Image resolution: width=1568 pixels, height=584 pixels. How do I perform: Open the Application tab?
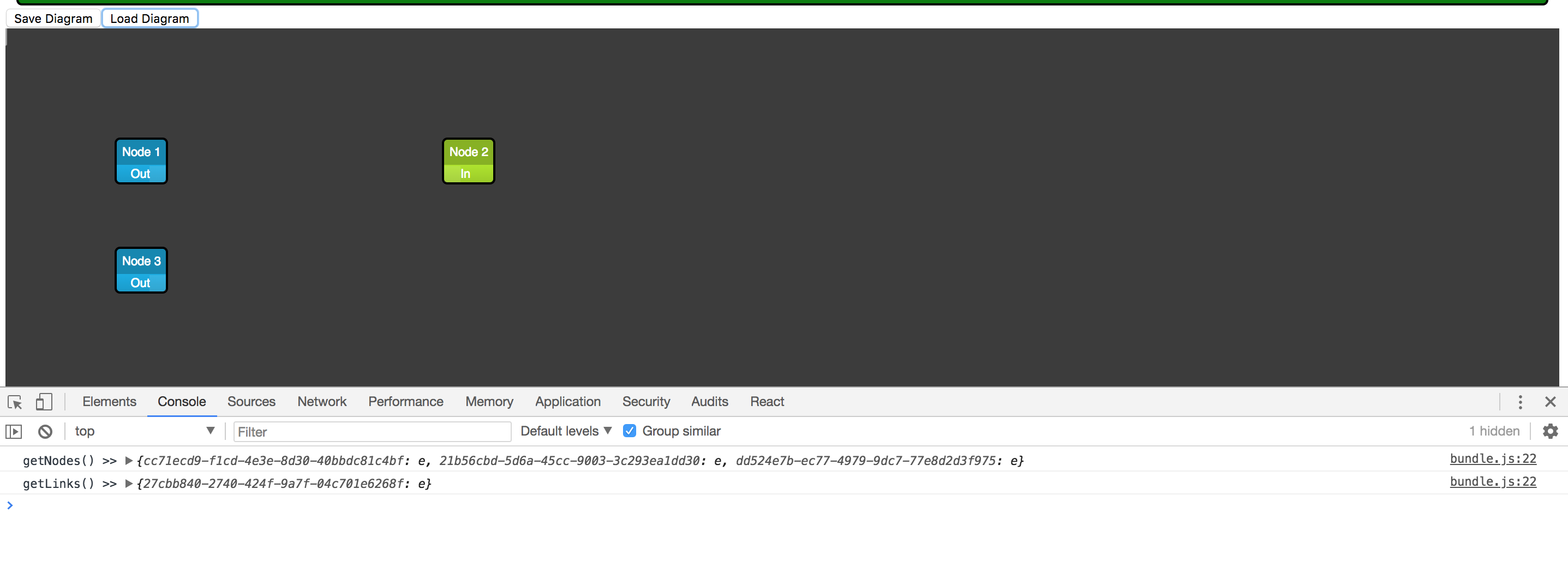(x=567, y=402)
